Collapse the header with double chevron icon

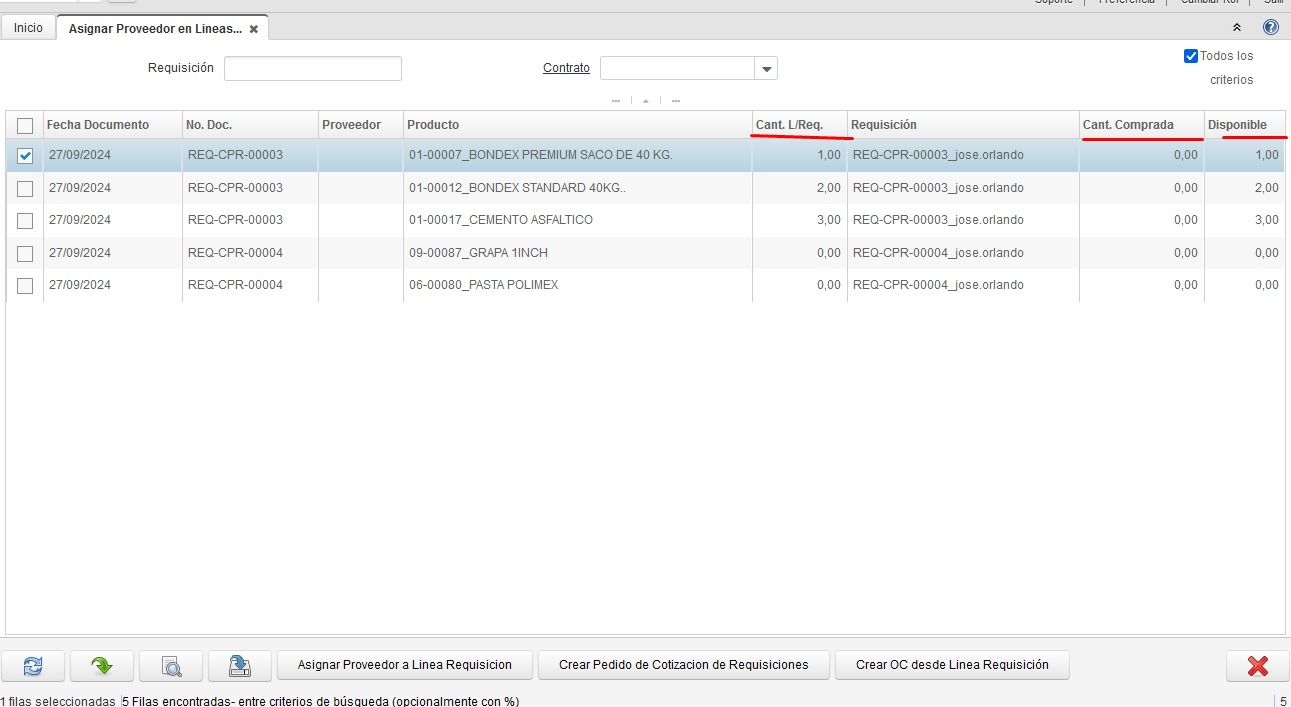[1237, 28]
